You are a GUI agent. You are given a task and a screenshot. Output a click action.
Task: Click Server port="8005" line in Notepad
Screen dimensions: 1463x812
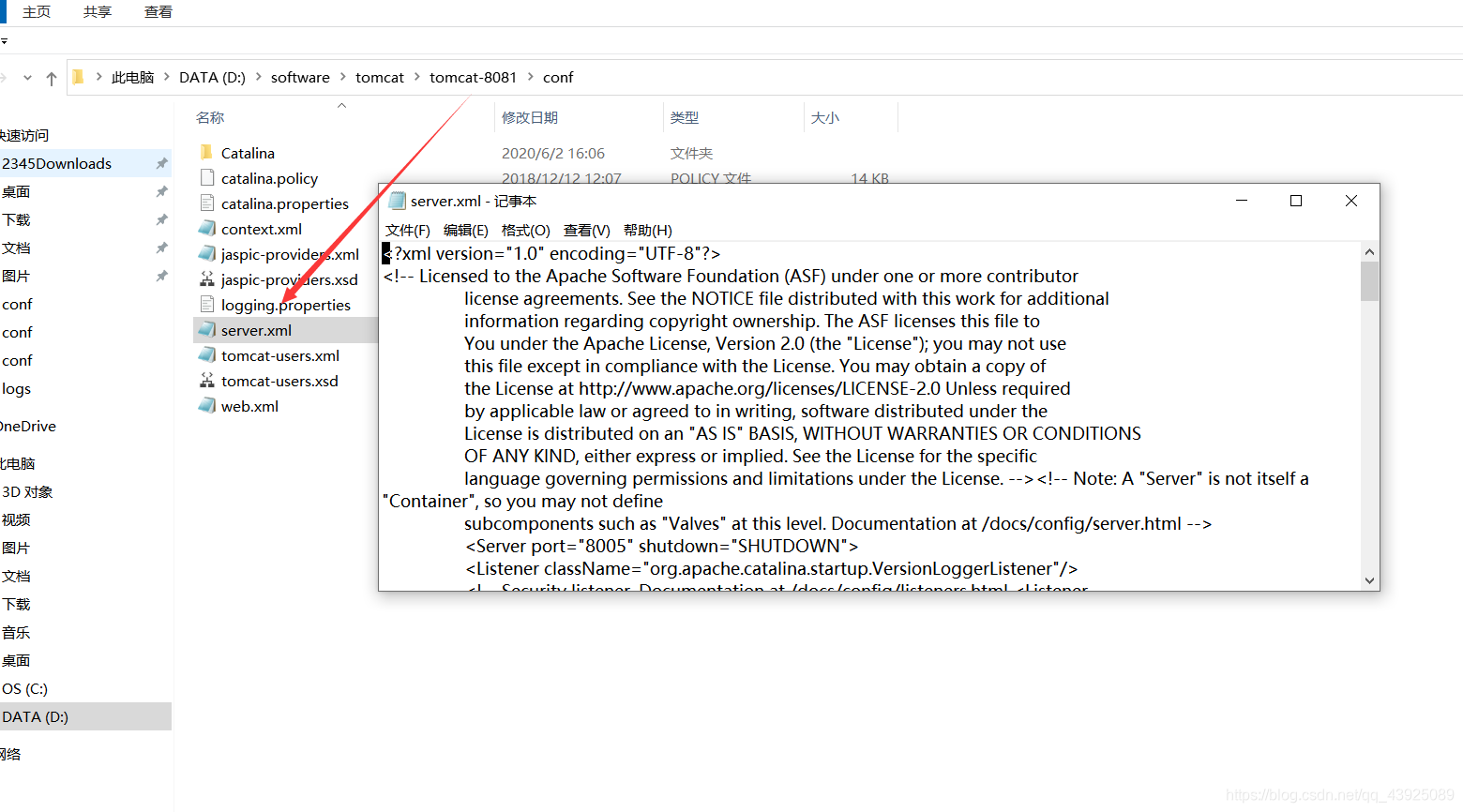pos(661,546)
